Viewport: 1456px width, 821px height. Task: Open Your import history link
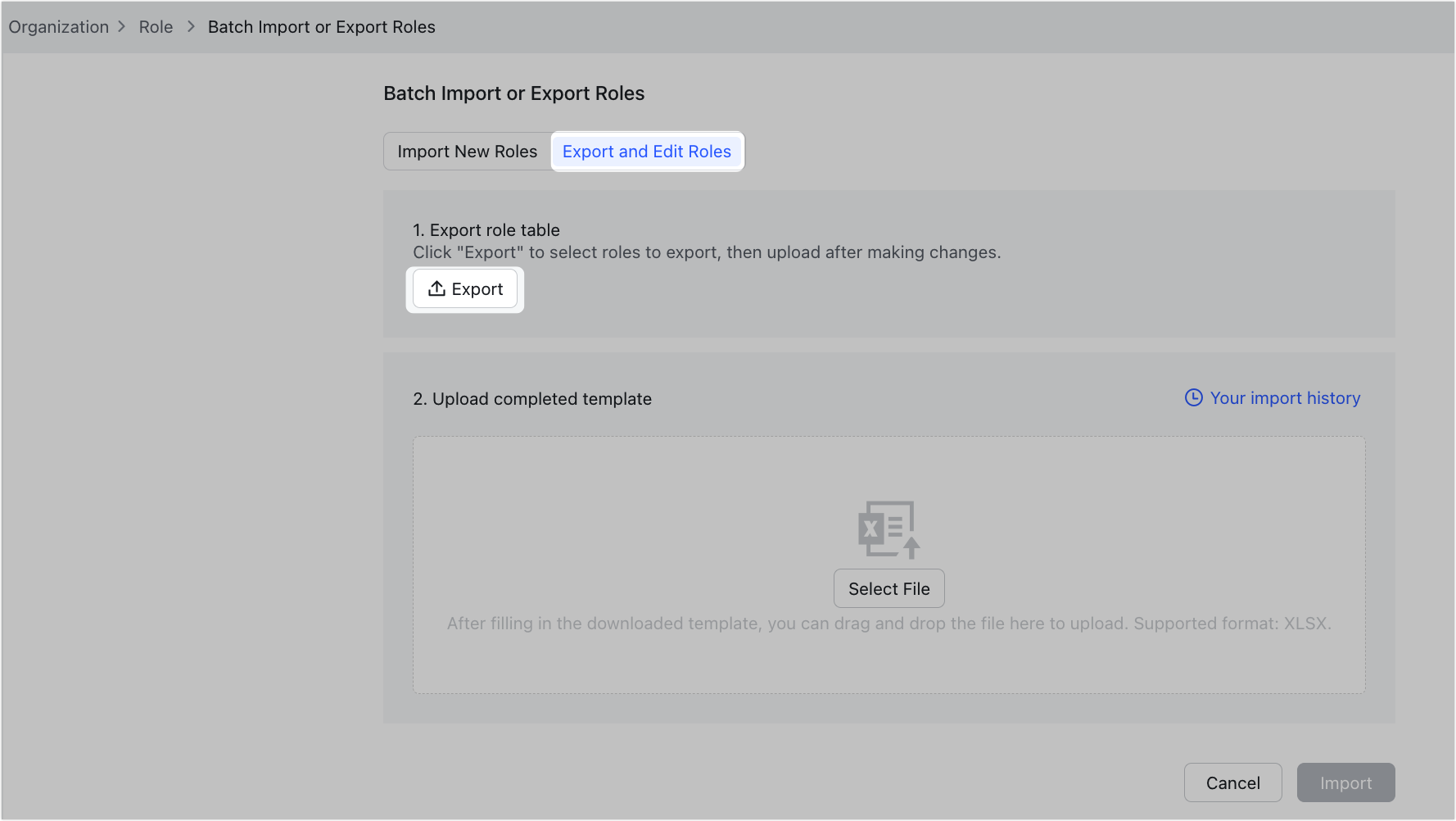(x=1285, y=398)
